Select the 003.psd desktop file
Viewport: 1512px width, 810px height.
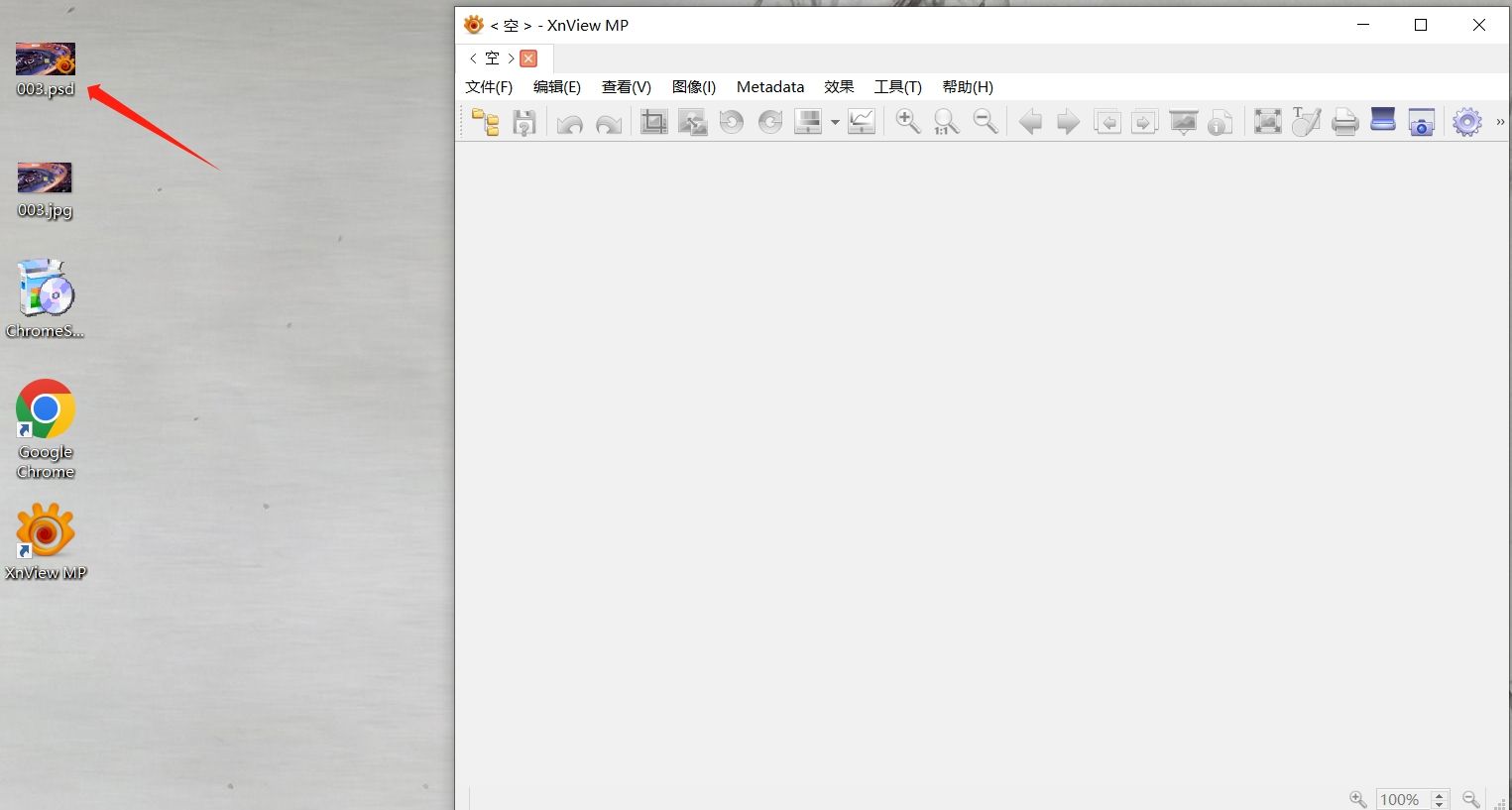click(46, 69)
